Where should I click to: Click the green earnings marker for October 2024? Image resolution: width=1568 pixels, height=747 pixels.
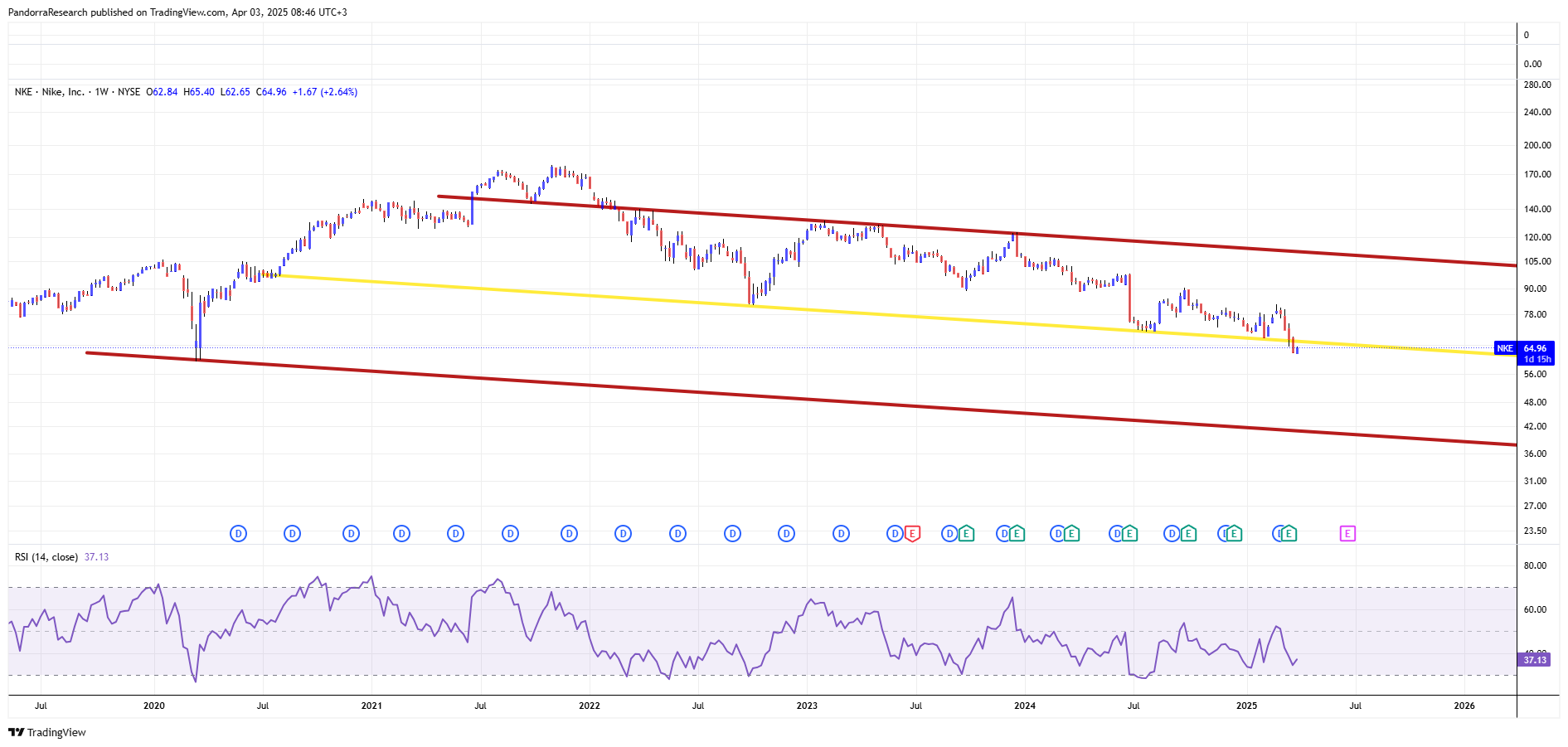[1188, 534]
